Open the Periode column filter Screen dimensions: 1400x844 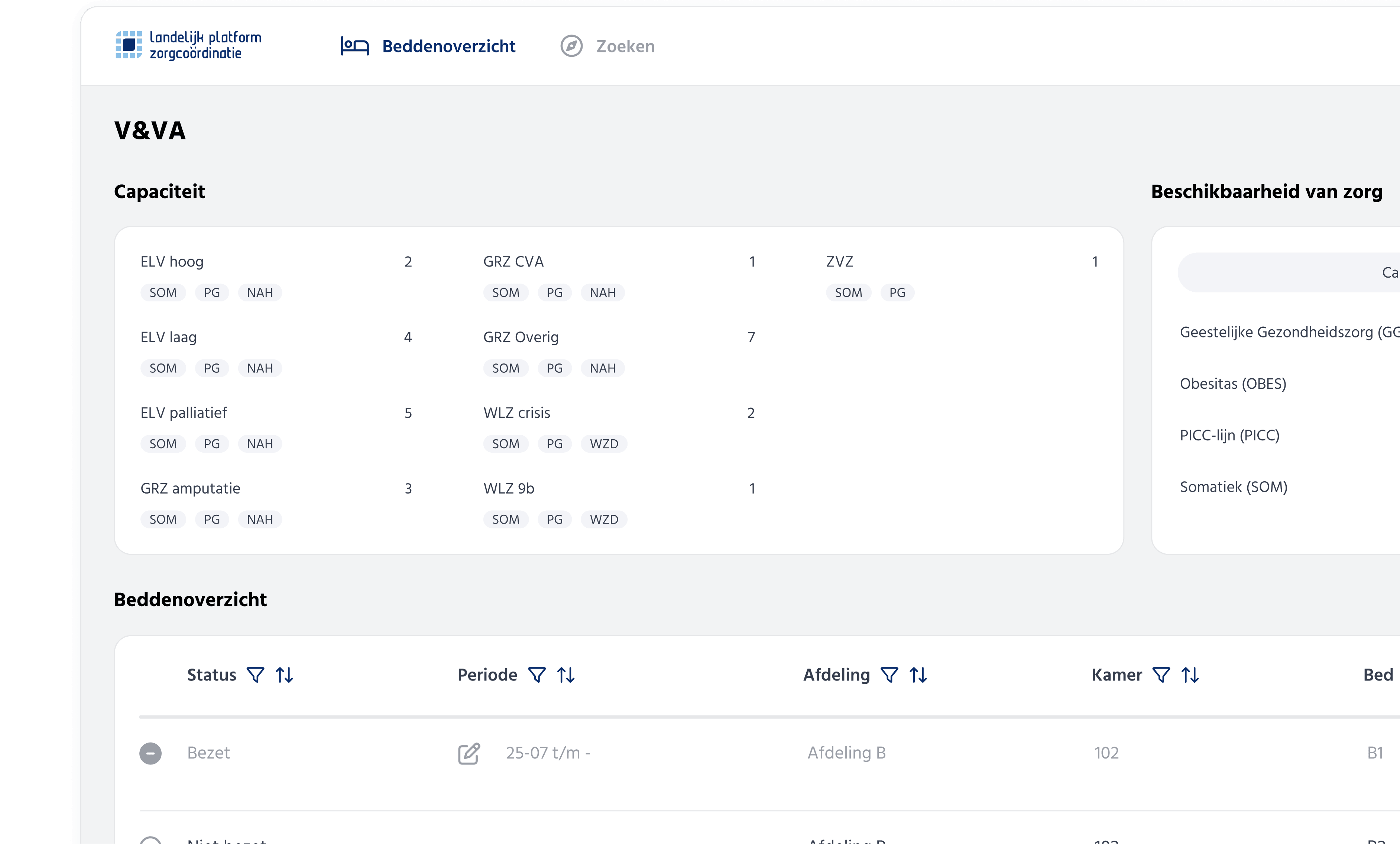(x=537, y=675)
